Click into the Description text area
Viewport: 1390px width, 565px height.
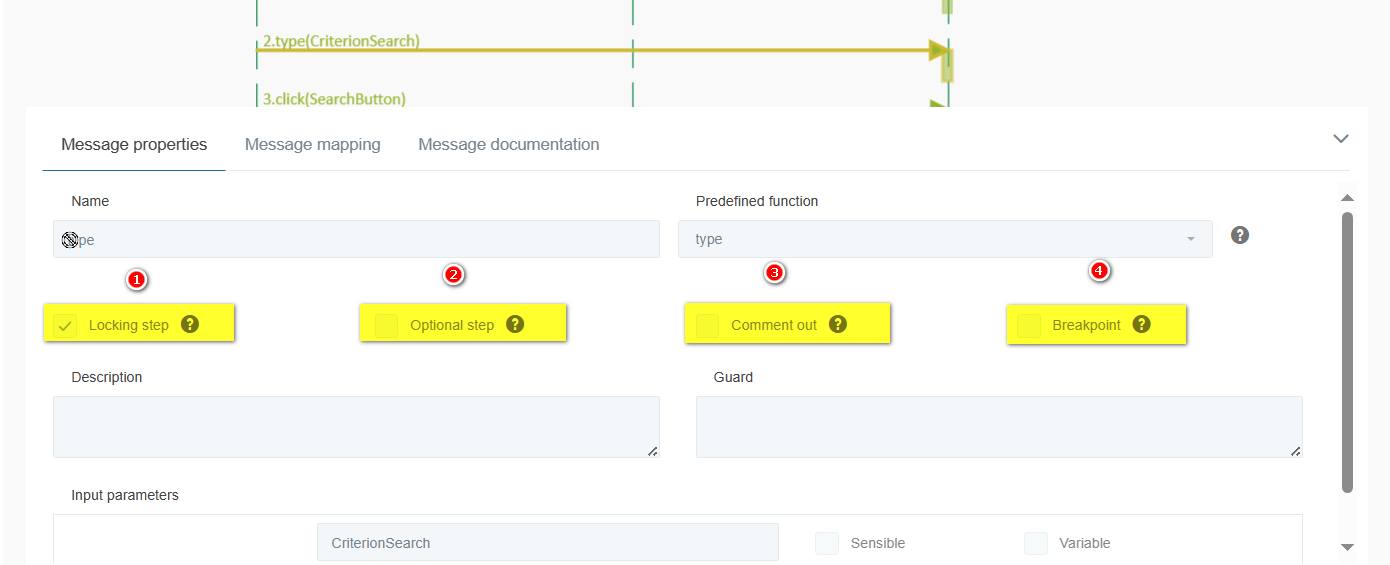click(356, 427)
